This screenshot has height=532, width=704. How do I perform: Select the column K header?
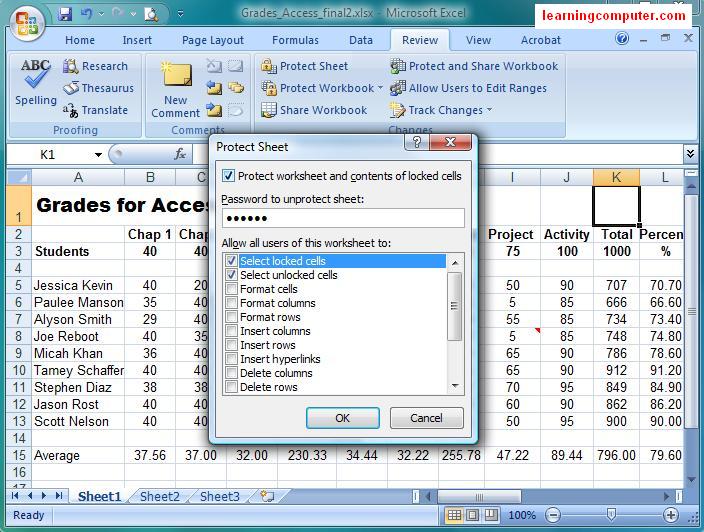coord(616,177)
